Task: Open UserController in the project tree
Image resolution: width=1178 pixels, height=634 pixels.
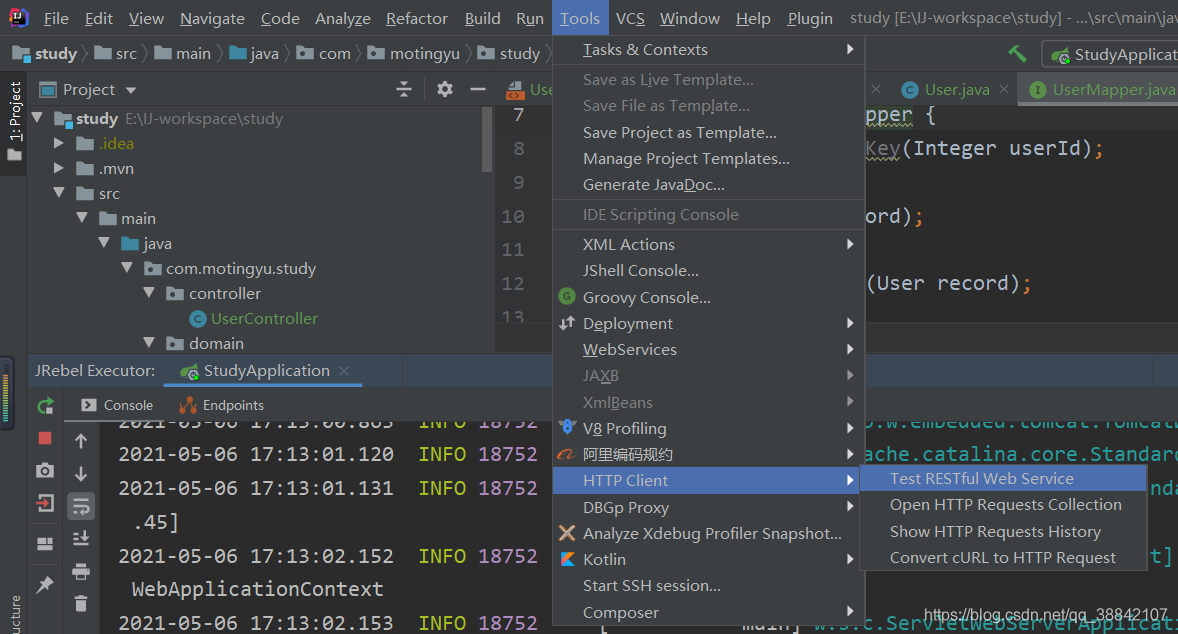Action: 264,319
